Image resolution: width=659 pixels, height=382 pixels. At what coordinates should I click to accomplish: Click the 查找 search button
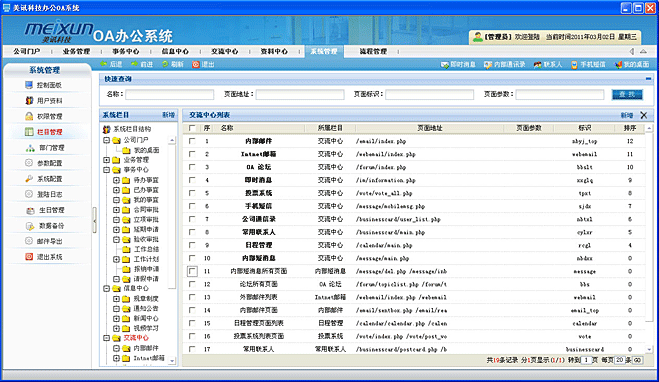point(627,95)
